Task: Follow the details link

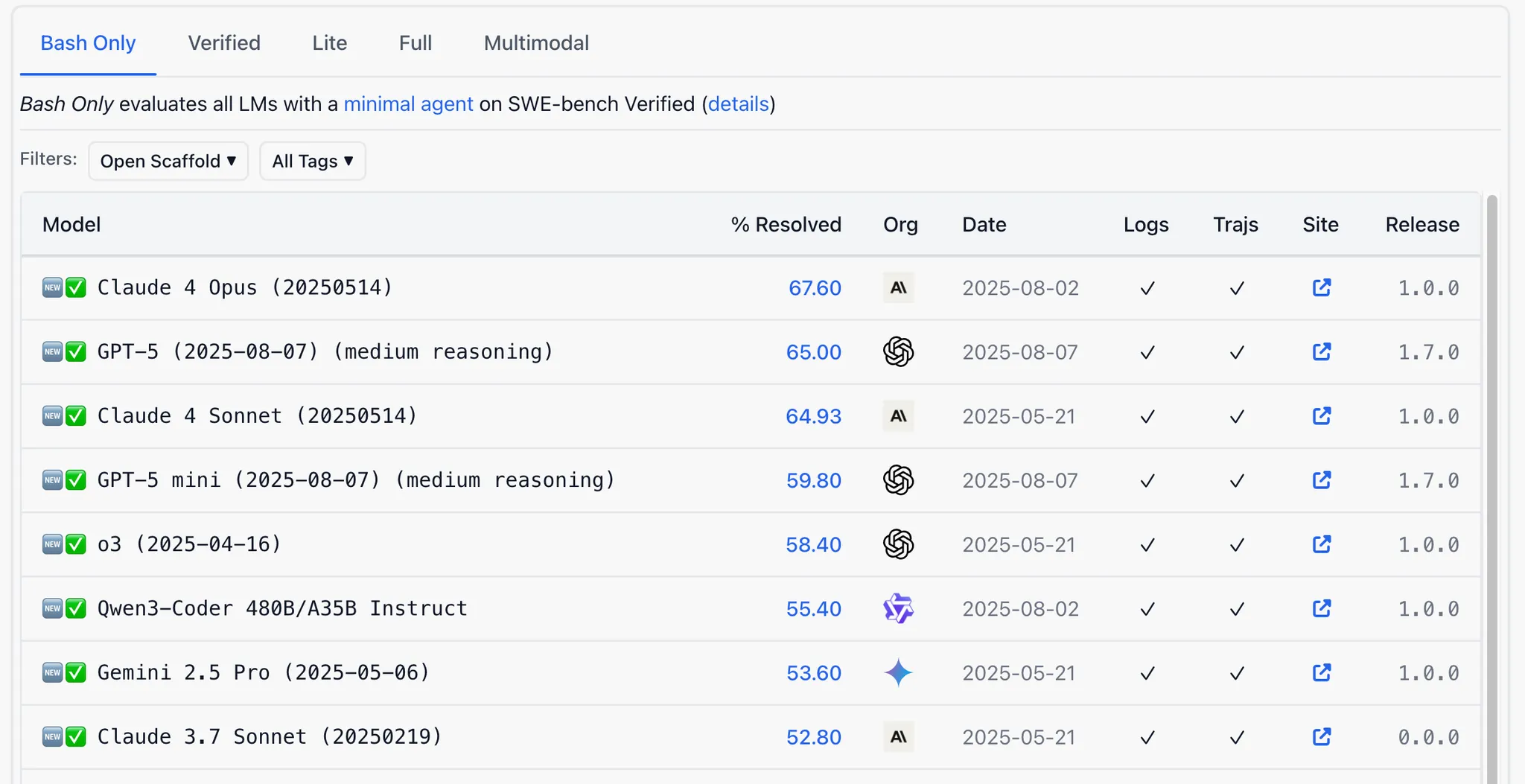Action: tap(738, 103)
